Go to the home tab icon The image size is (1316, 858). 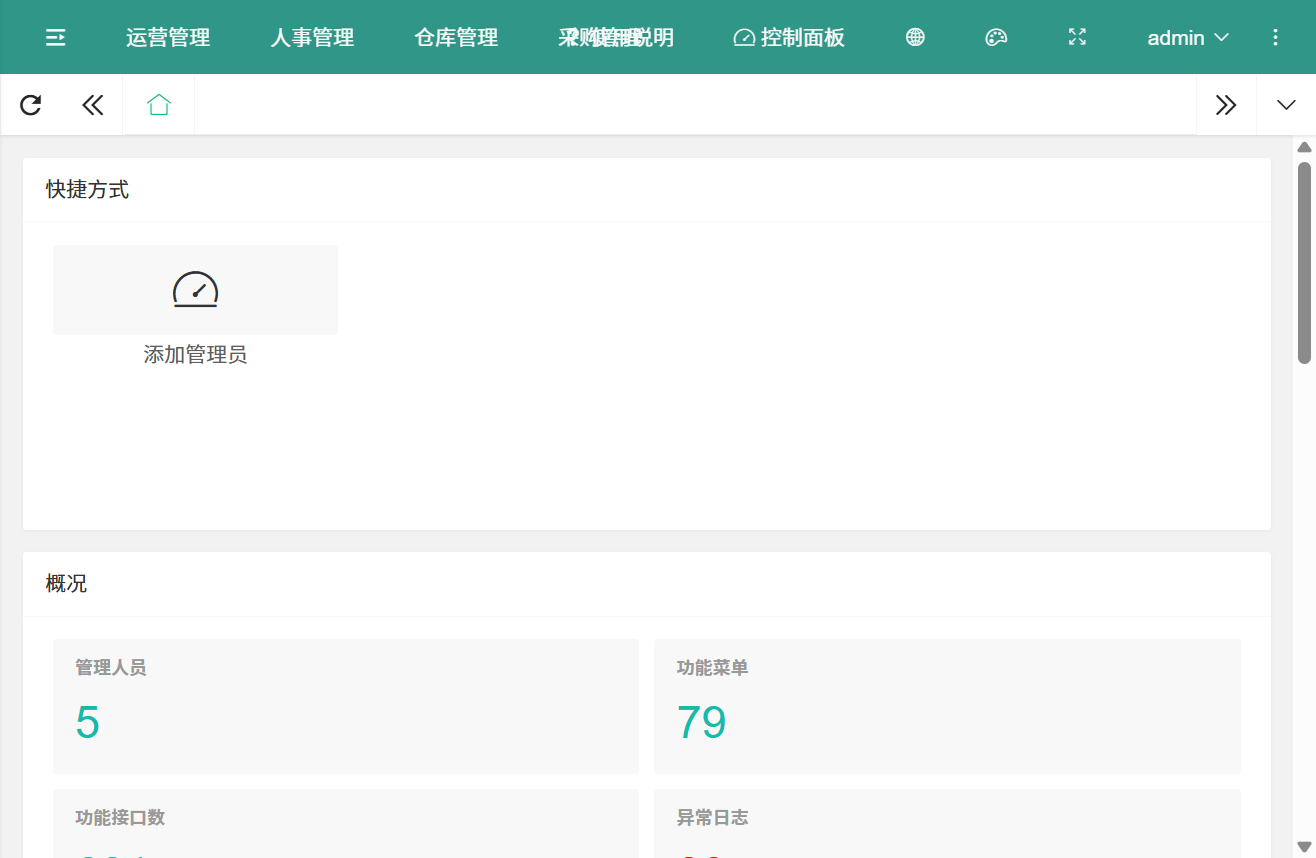point(159,105)
